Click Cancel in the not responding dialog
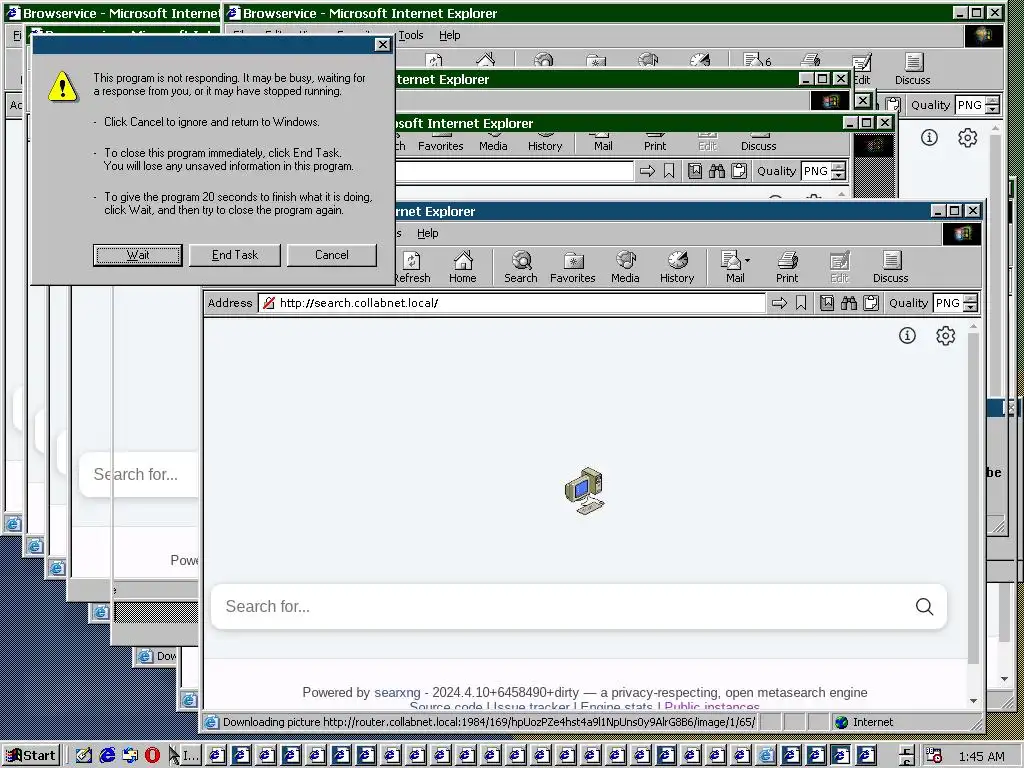Image resolution: width=1024 pixels, height=768 pixels. click(332, 255)
